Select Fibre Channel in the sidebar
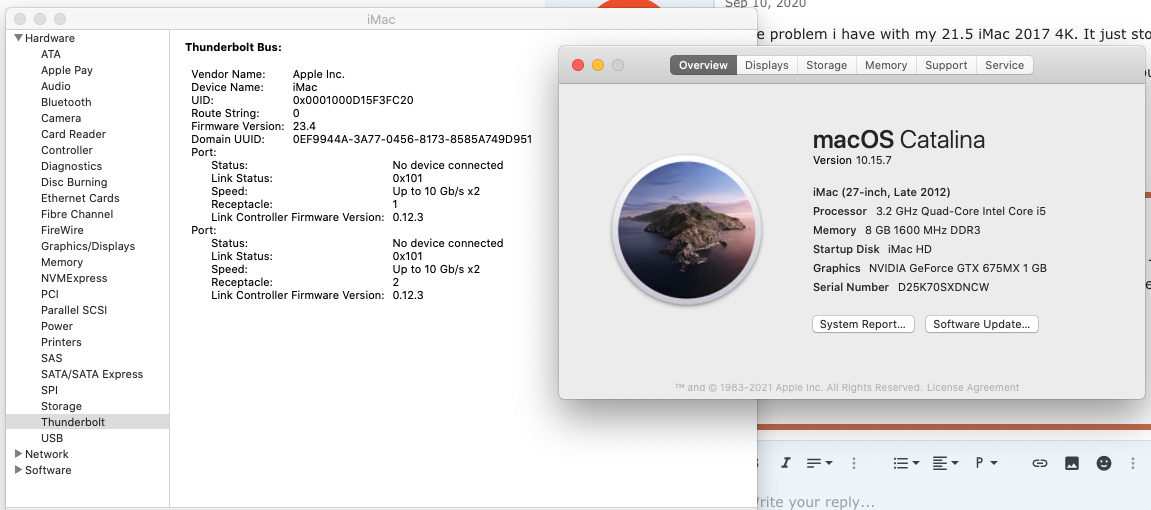 coord(77,214)
